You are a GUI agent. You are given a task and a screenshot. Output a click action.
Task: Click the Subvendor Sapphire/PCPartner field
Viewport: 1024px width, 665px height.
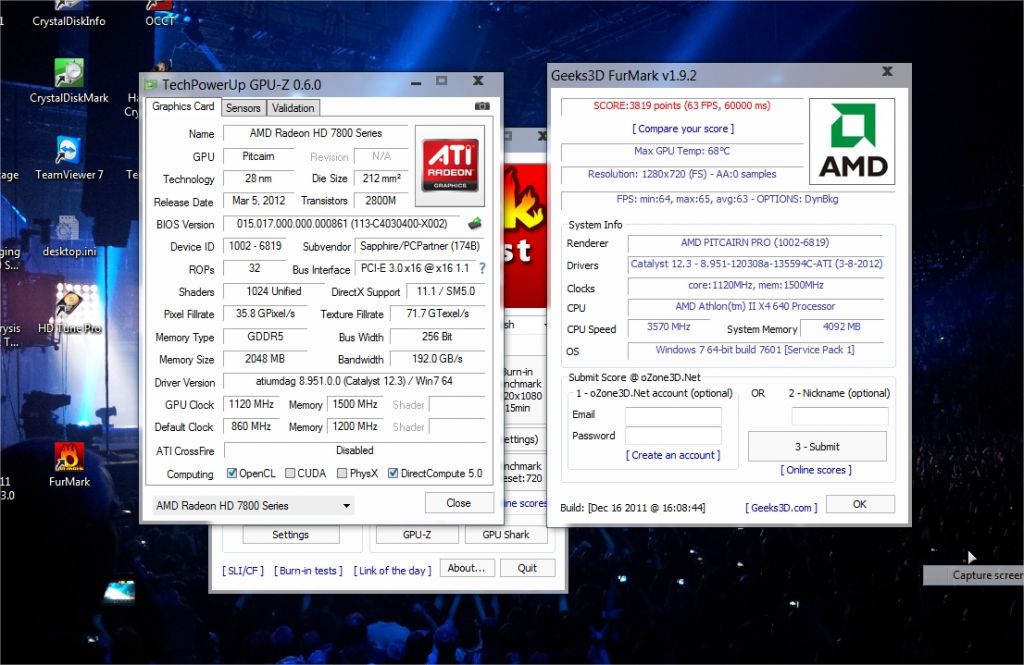pyautogui.click(x=420, y=246)
